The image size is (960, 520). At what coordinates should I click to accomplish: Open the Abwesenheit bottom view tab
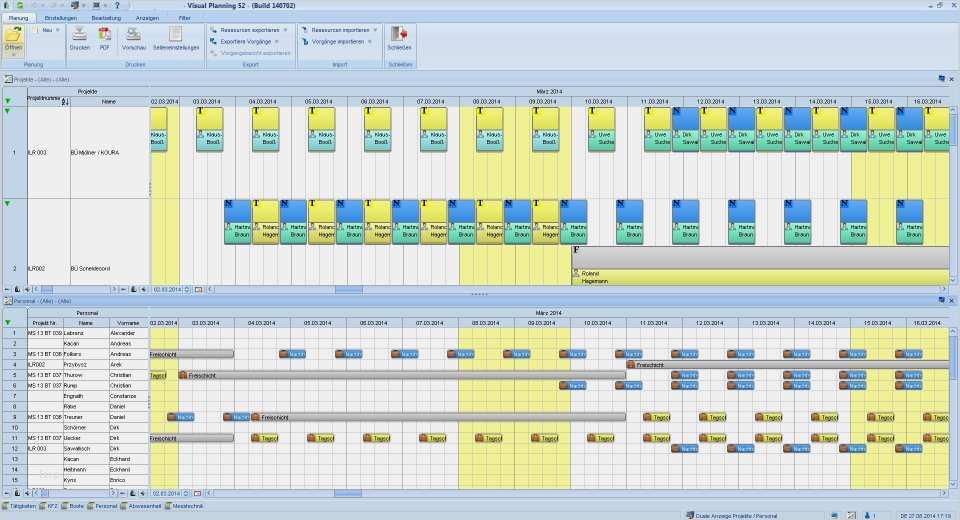pos(141,507)
